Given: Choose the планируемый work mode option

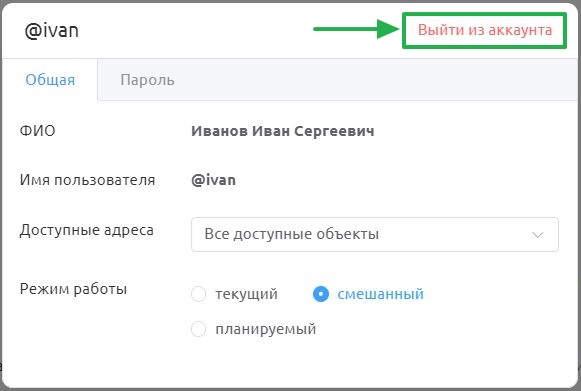Looking at the screenshot, I should click(x=198, y=329).
